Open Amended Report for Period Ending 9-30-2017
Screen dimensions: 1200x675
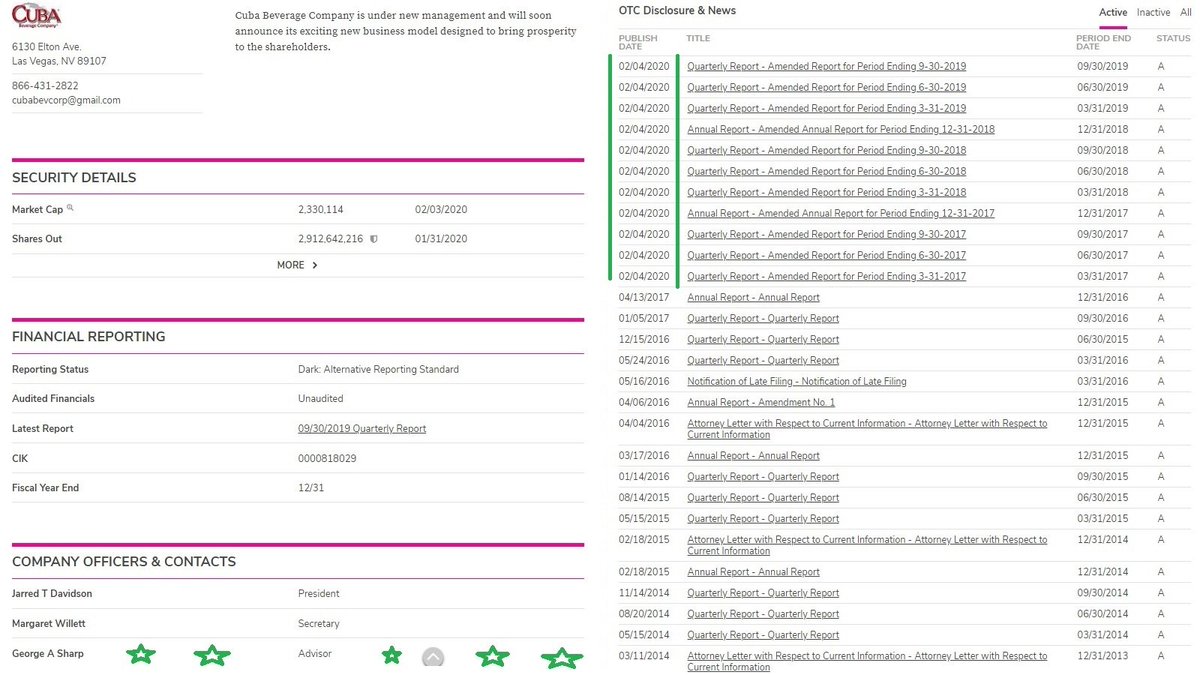click(x=826, y=234)
